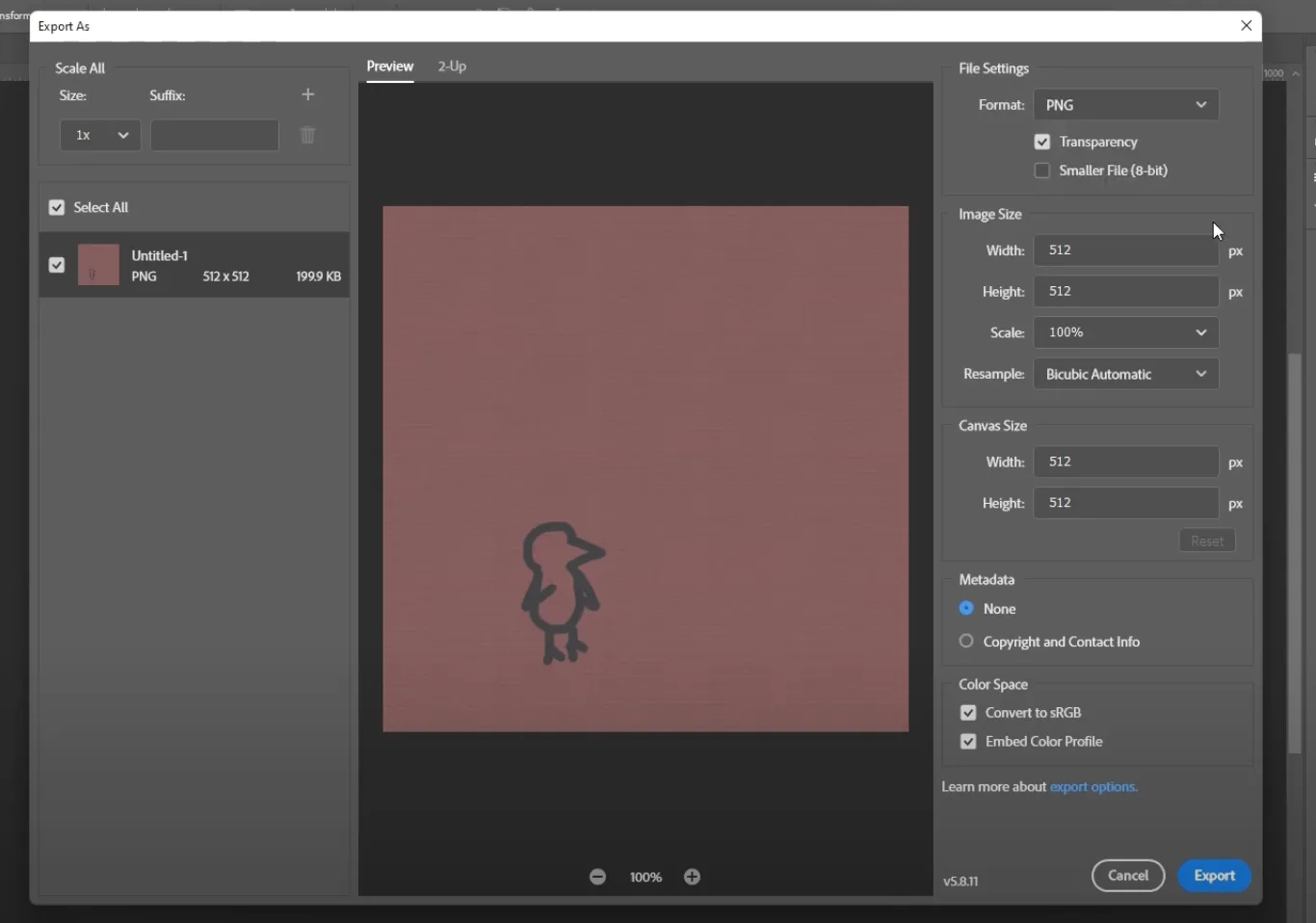Switch to the Preview tab
The image size is (1316, 923).
pyautogui.click(x=390, y=66)
